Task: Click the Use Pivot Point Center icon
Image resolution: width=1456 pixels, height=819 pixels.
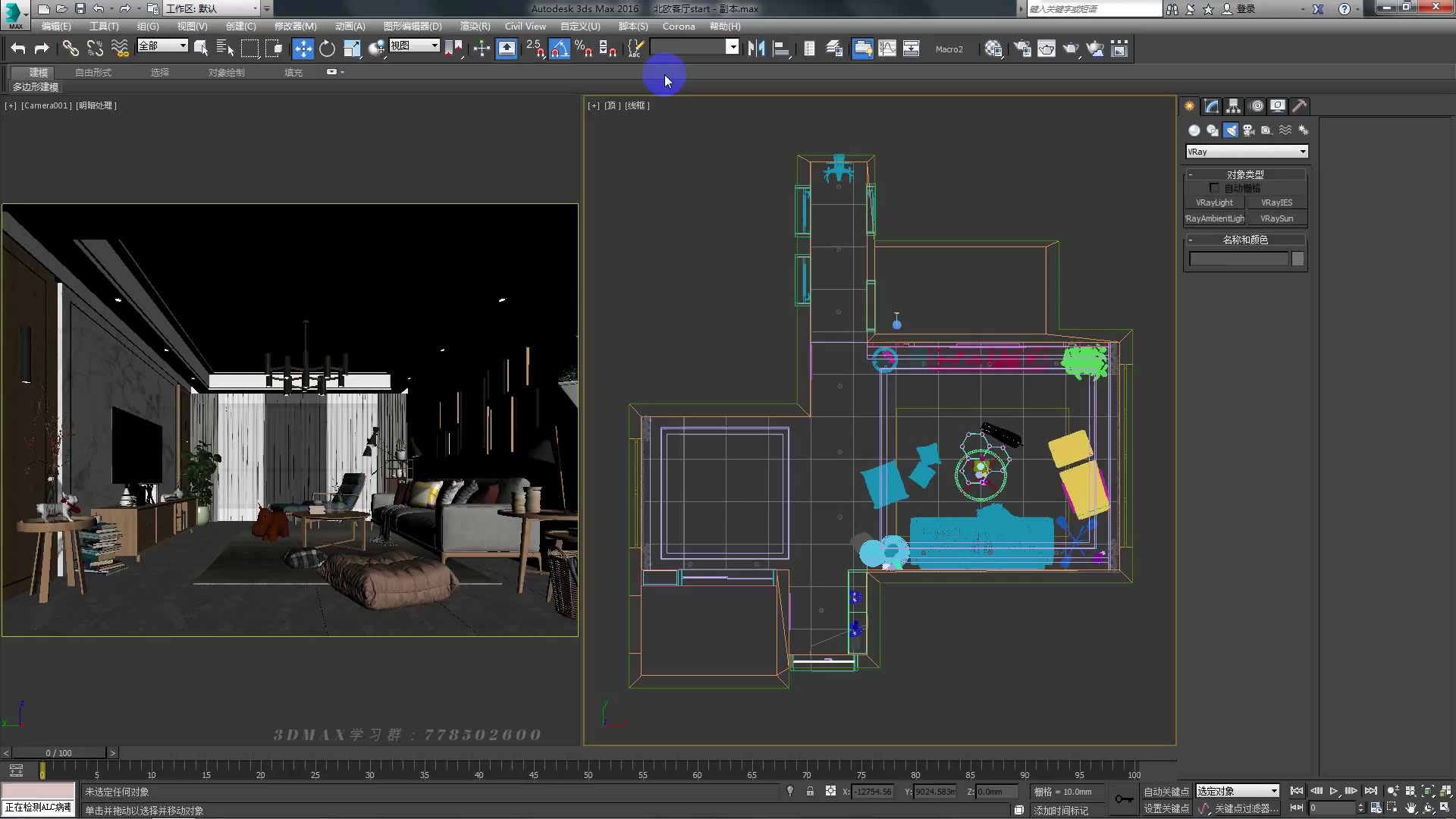Action: tap(453, 49)
